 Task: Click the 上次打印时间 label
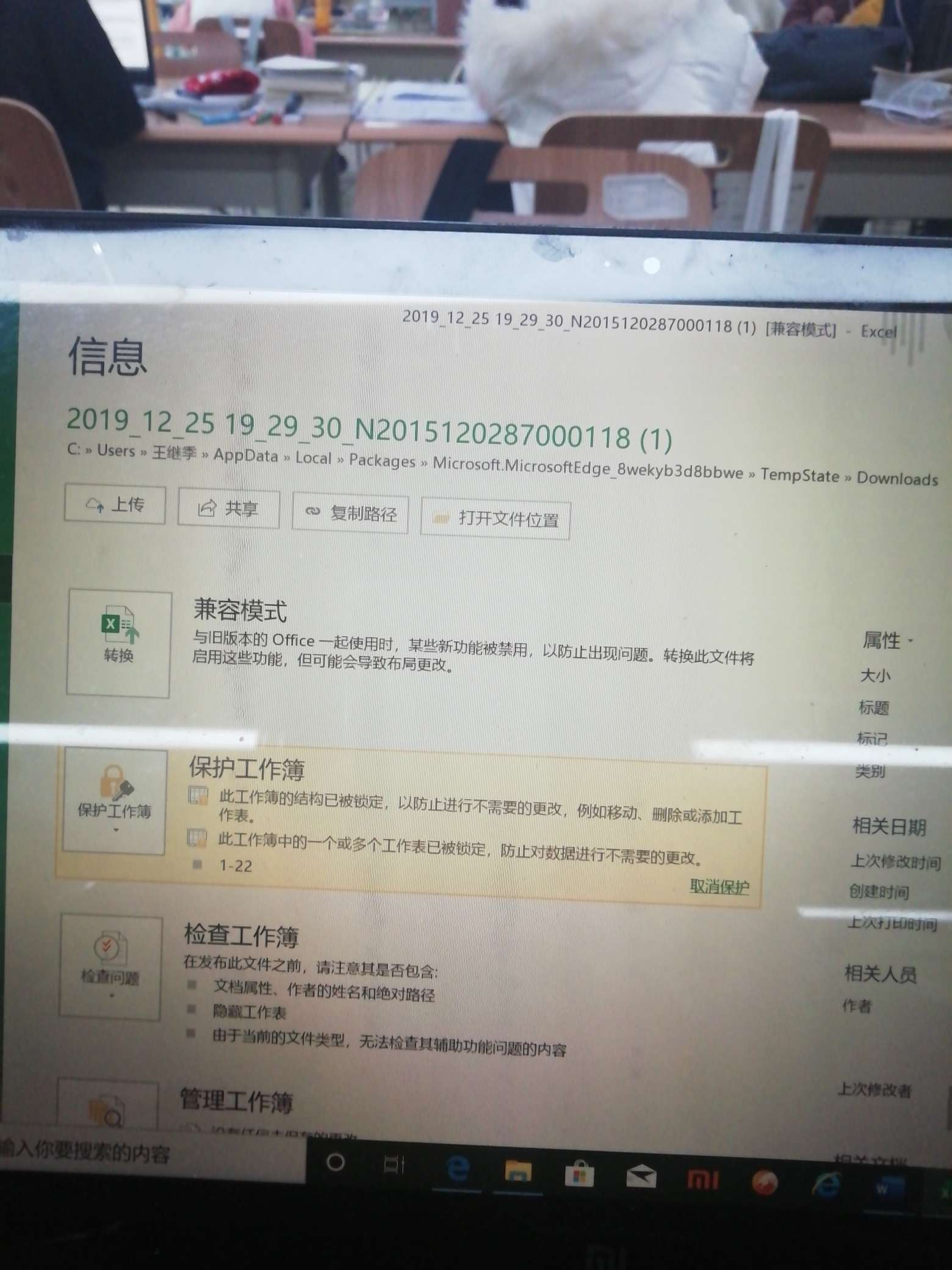[892, 923]
